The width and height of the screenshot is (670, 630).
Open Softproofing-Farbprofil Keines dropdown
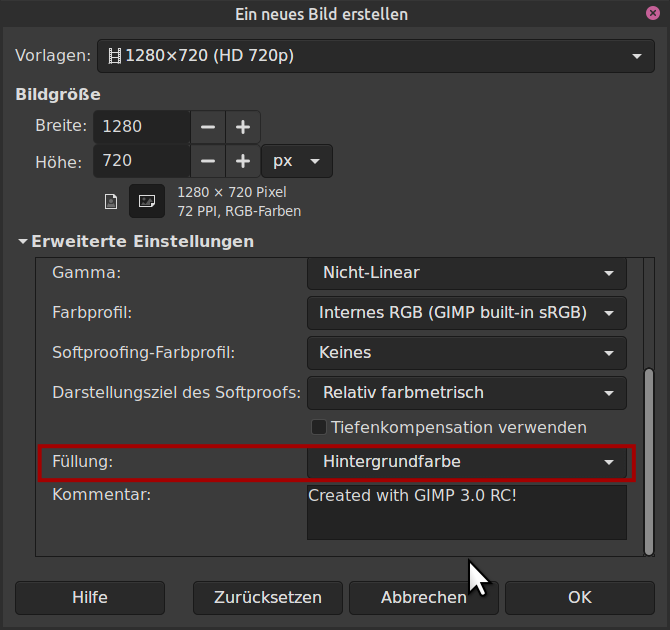[x=467, y=353]
